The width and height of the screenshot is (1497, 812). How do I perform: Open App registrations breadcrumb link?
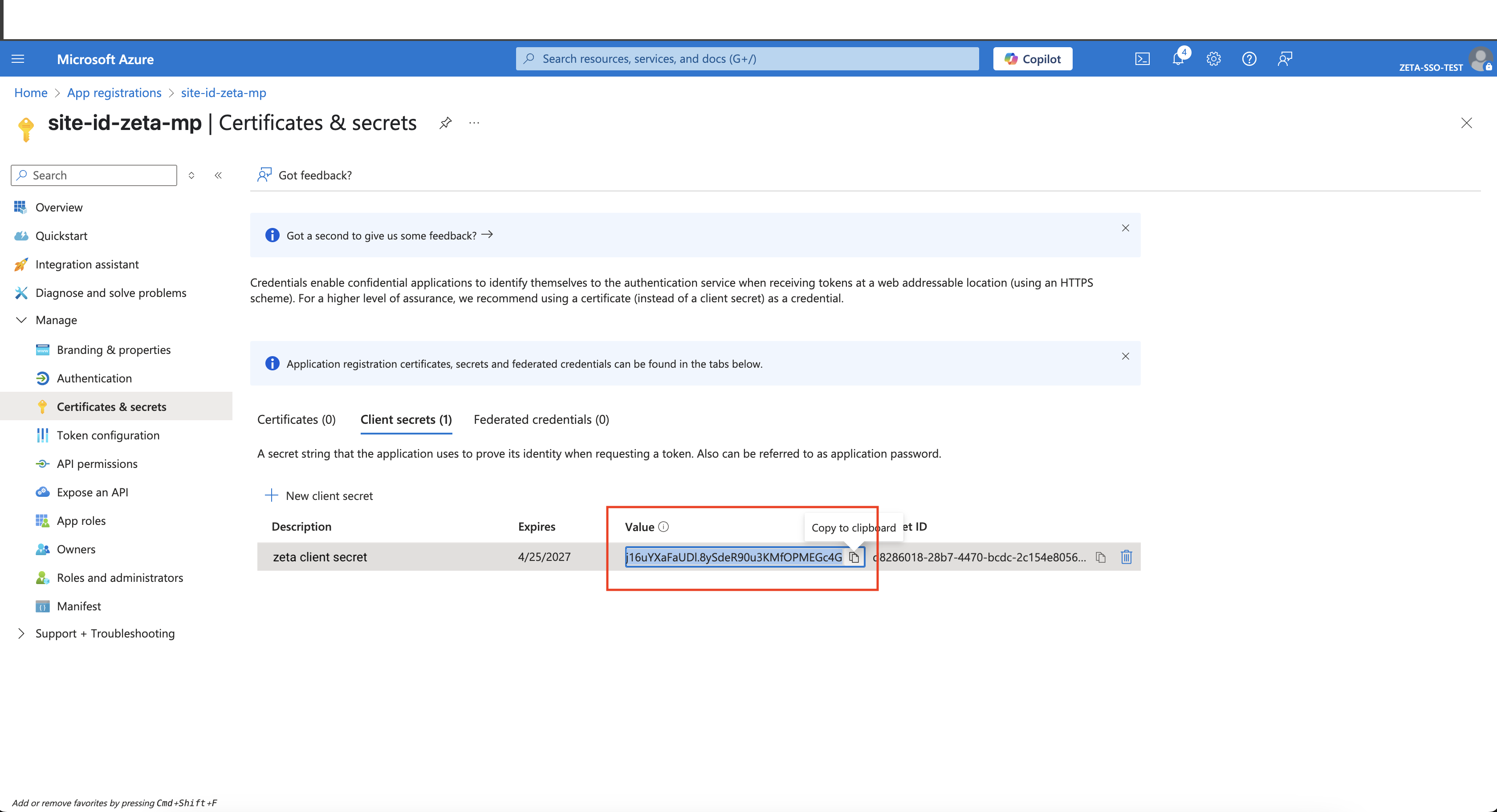click(114, 93)
